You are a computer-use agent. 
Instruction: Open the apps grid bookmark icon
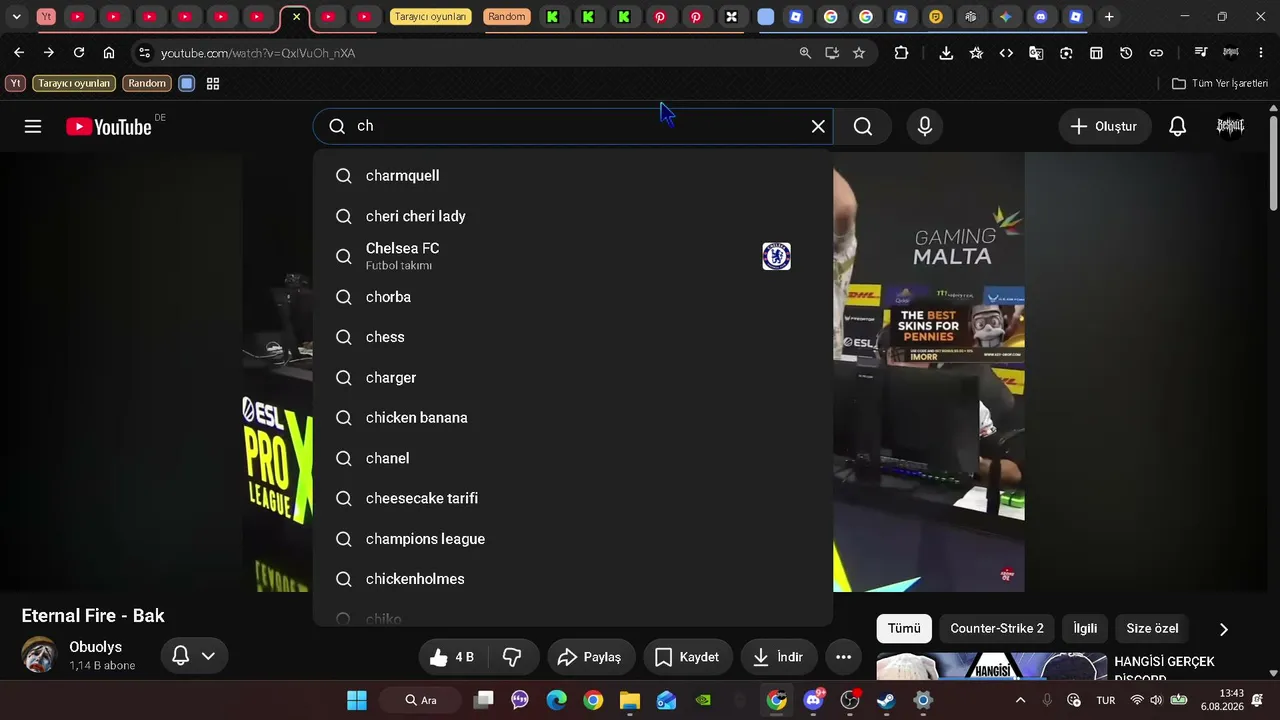[x=213, y=84]
